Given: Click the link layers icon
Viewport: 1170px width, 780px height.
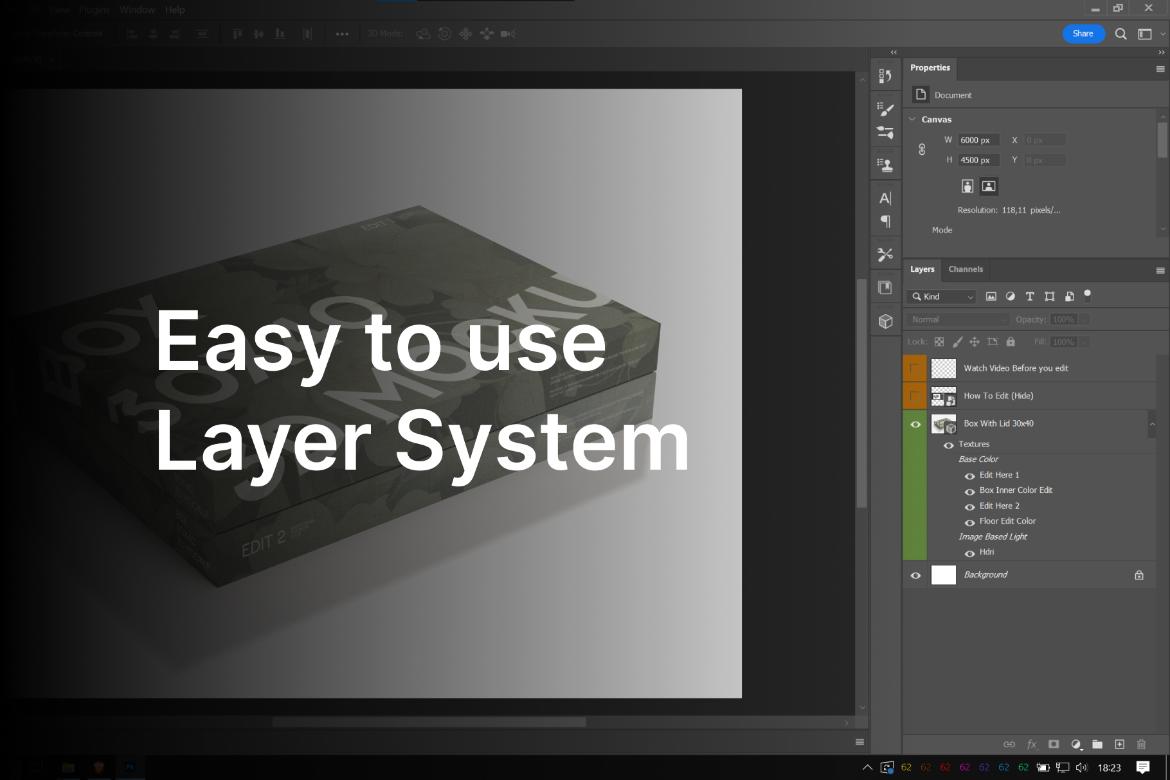Looking at the screenshot, I should 1009,744.
